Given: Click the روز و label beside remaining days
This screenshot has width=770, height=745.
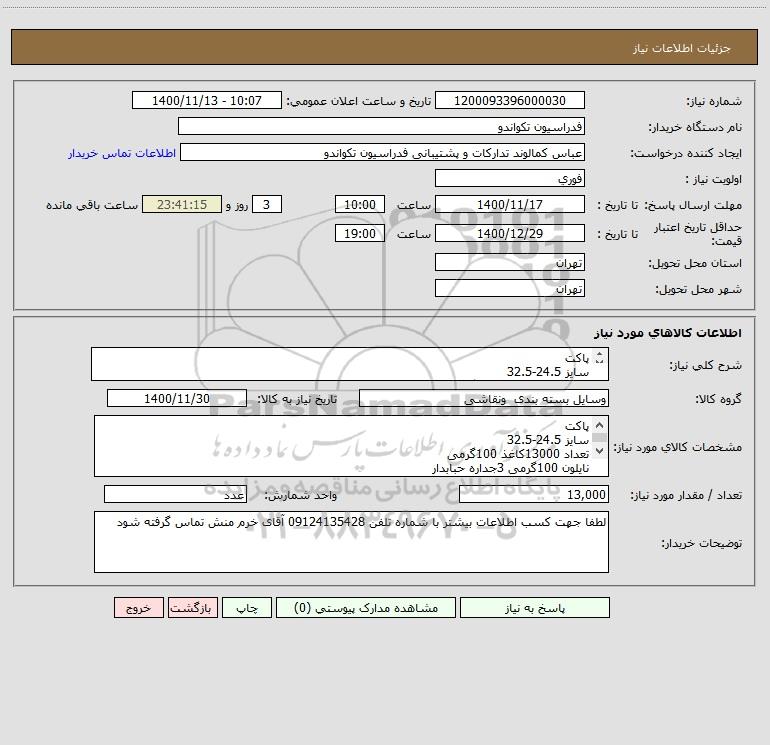Looking at the screenshot, I should pyautogui.click(x=237, y=205).
